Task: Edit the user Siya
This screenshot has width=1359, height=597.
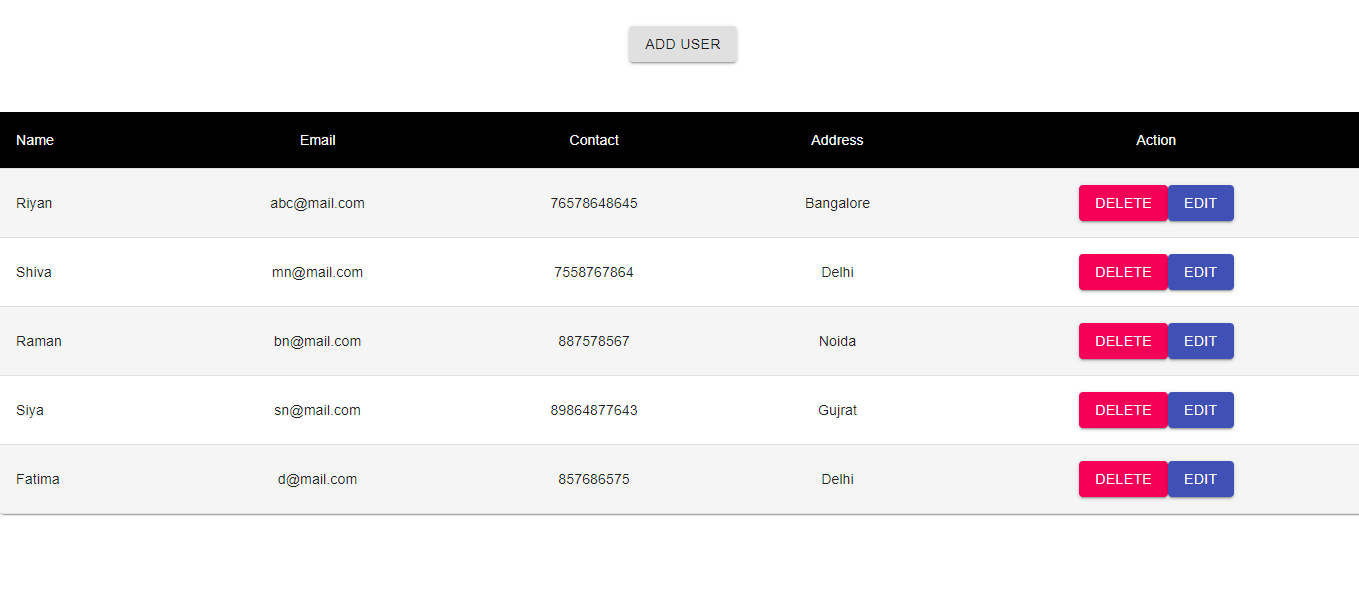Action: click(x=1200, y=410)
